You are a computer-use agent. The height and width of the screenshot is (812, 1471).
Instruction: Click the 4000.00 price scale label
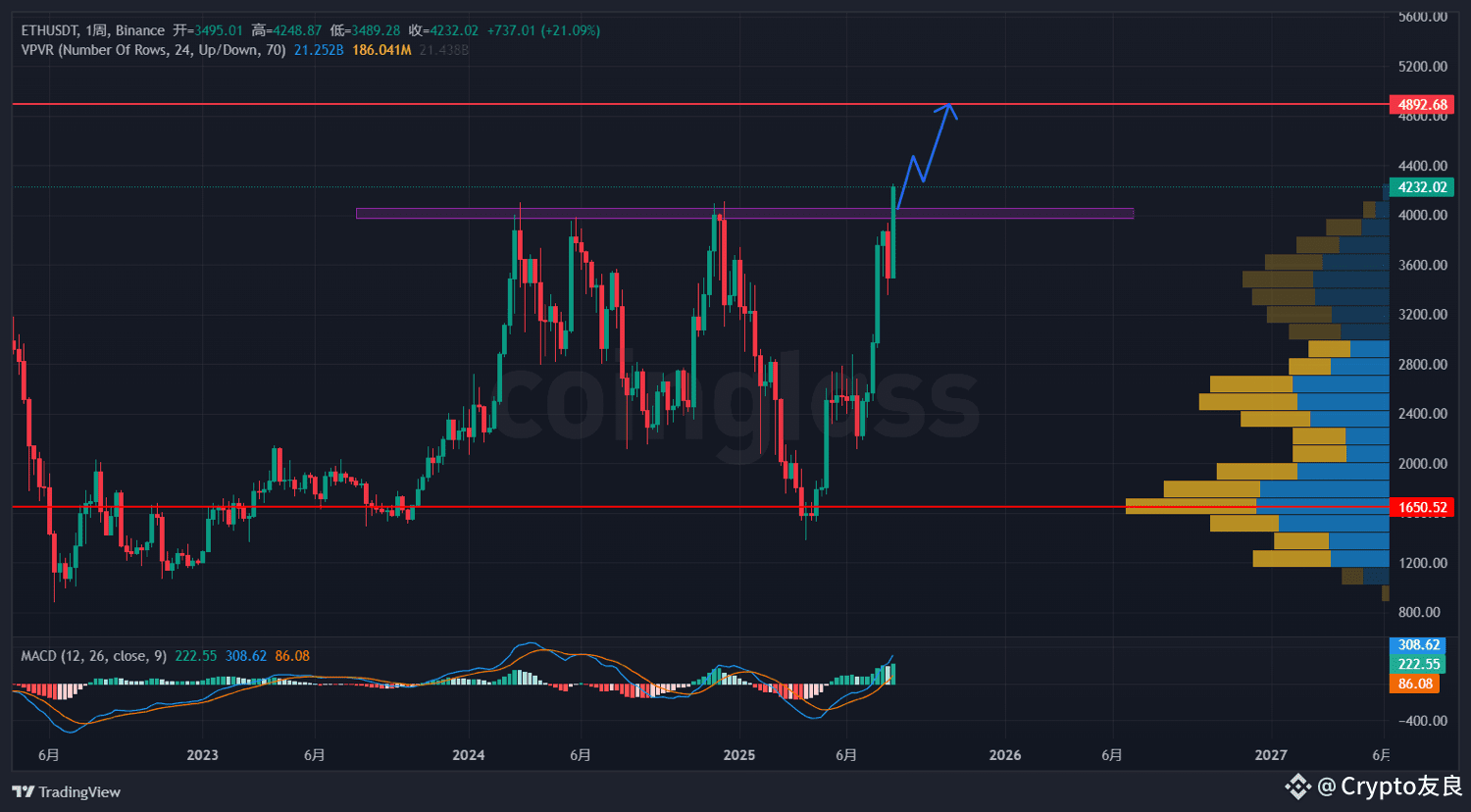1423,215
